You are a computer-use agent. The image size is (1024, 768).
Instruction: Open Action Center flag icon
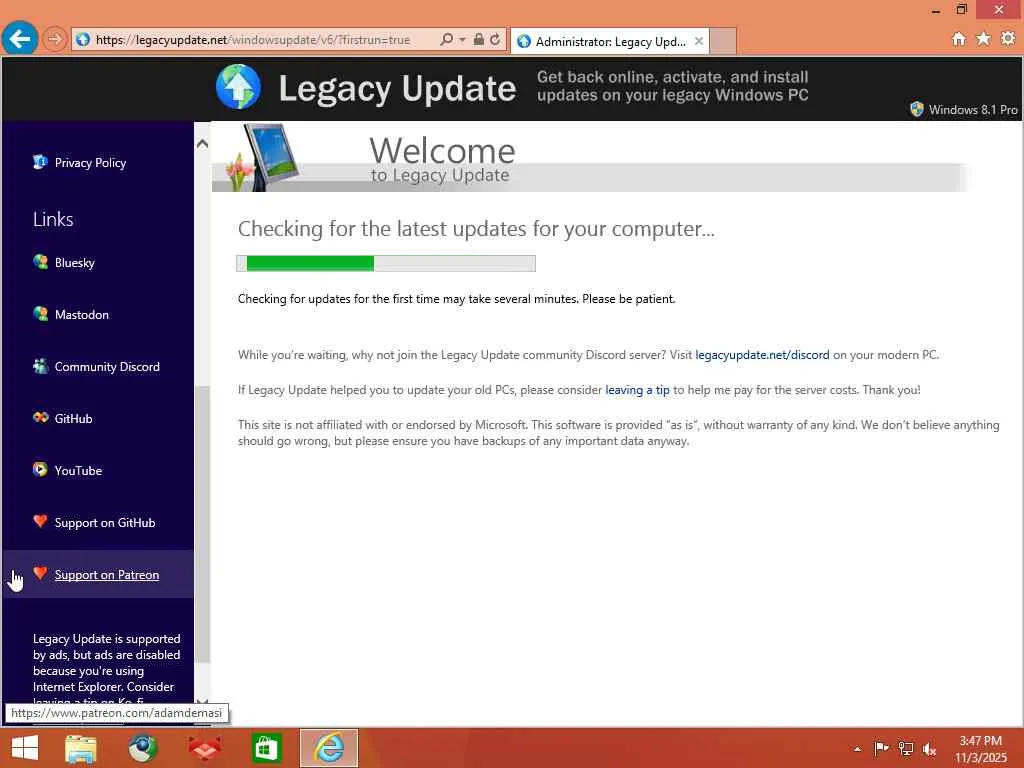[881, 748]
